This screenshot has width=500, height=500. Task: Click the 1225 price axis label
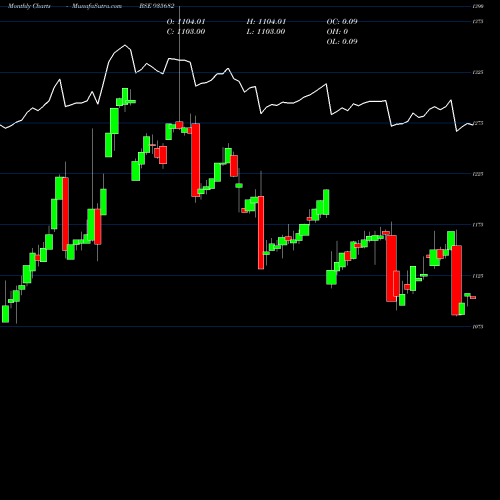coord(478,174)
